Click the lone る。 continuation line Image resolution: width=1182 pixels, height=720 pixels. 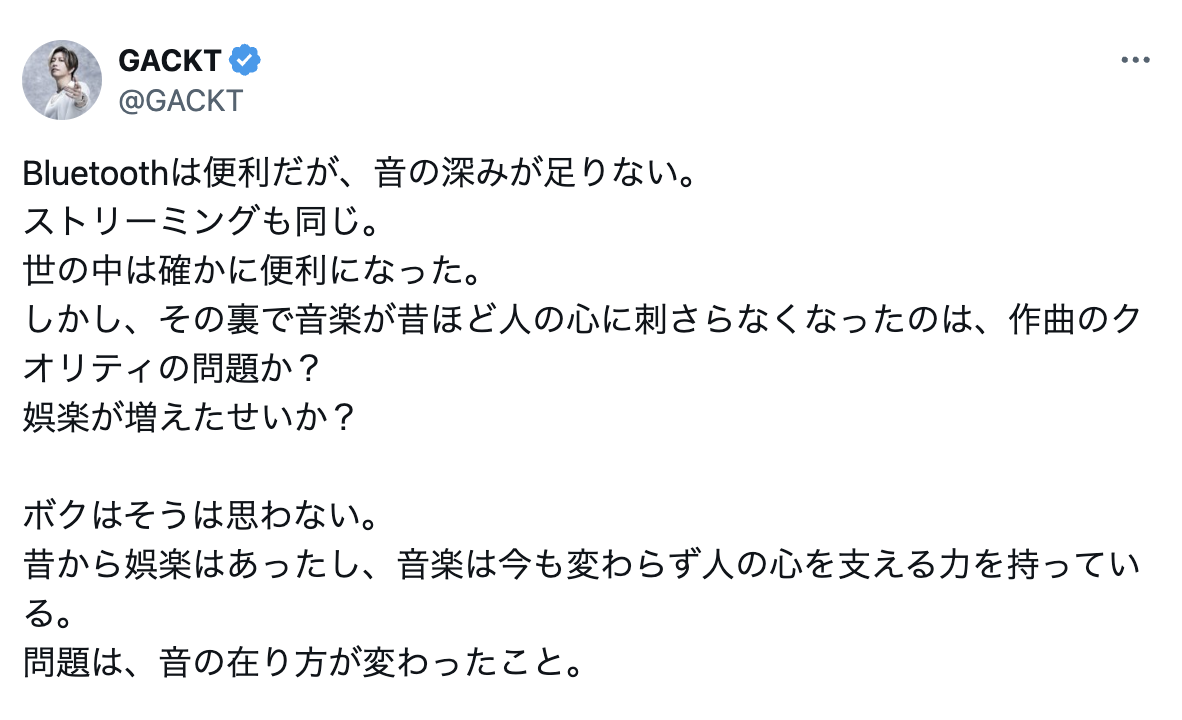[47, 613]
